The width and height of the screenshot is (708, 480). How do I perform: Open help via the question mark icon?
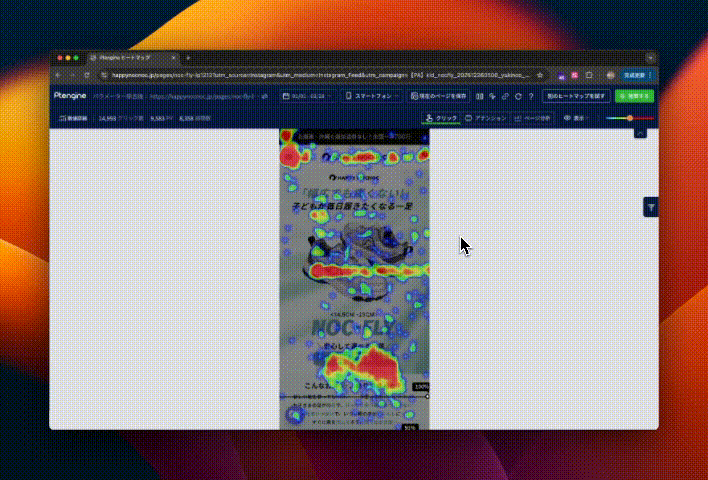point(531,96)
